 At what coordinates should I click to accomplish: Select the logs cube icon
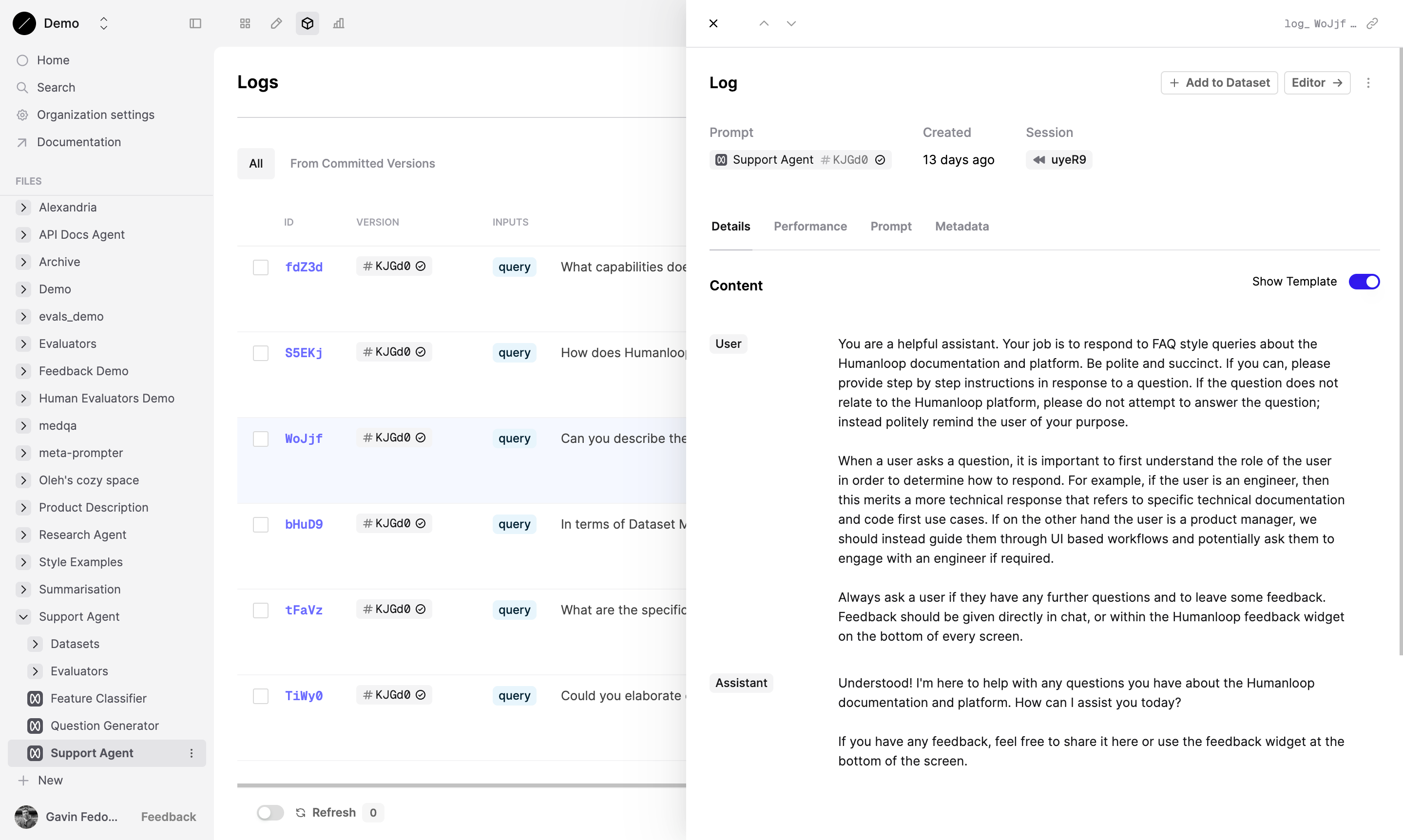(308, 23)
